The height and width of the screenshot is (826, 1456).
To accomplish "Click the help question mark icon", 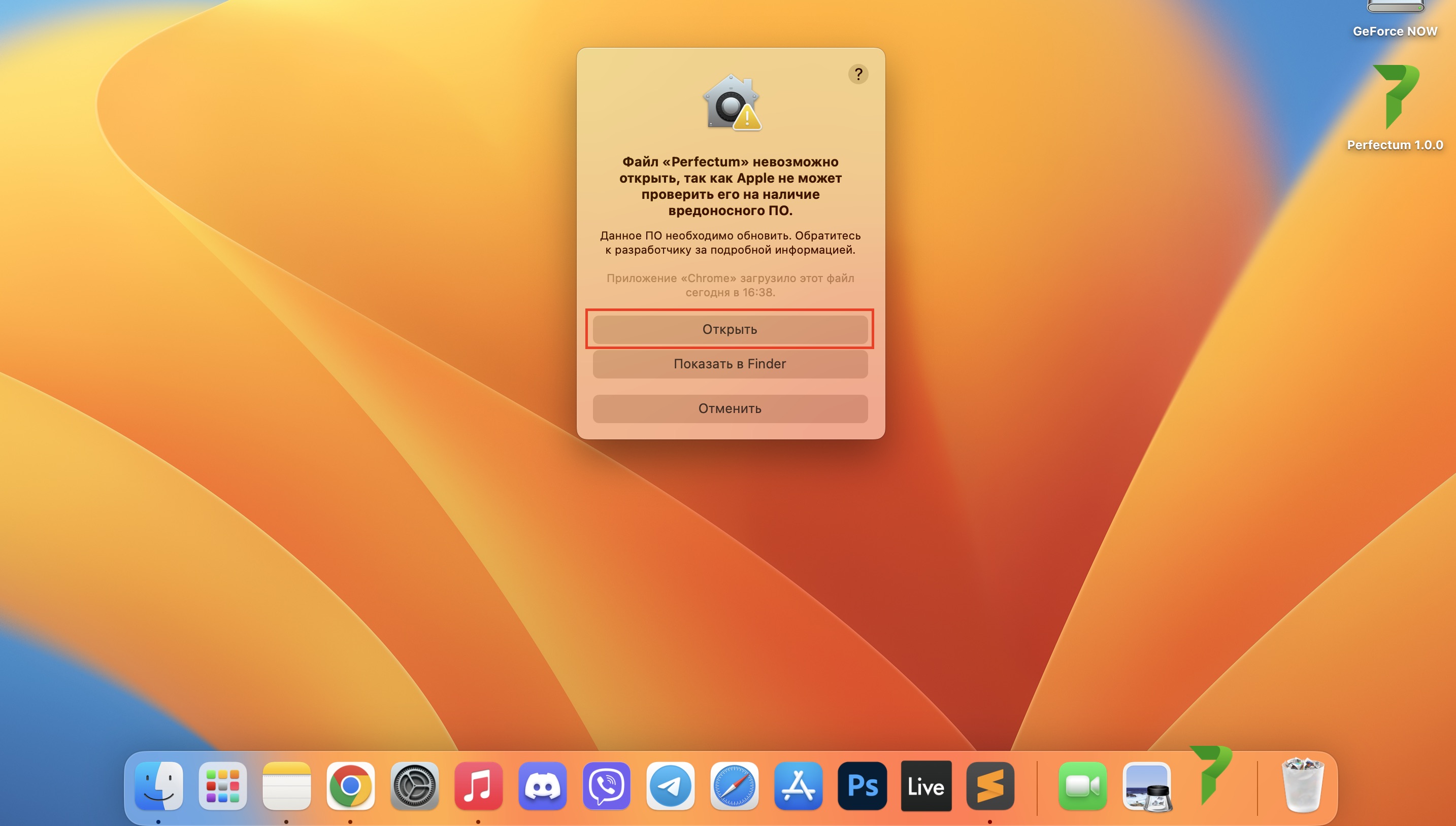I will [x=857, y=74].
